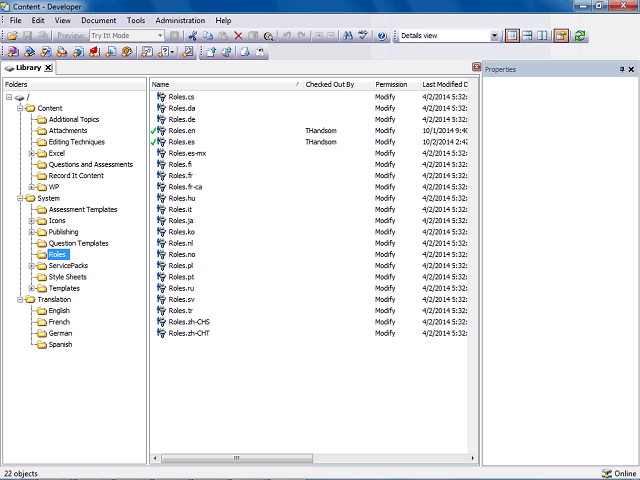Collapse the Translation folder
Screen dimensions: 640x480
pyautogui.click(x=20, y=300)
